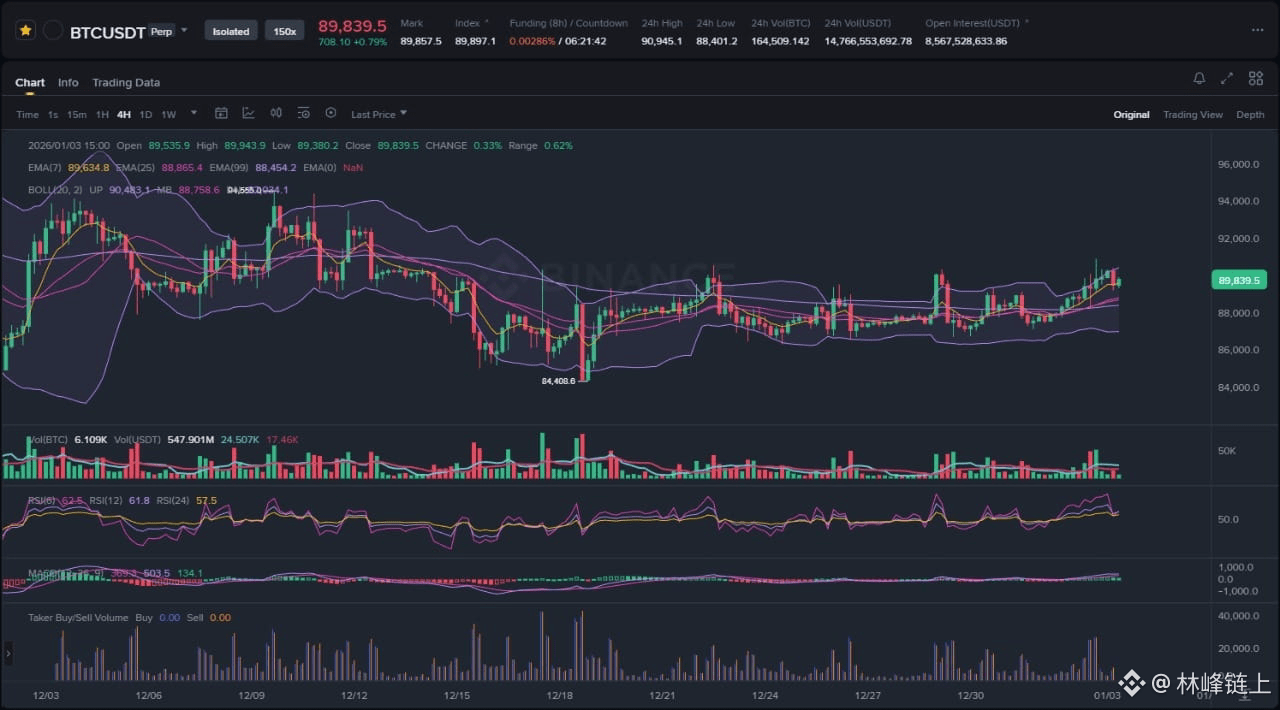Select the Time line chart option
This screenshot has height=710, width=1280.
[27, 115]
